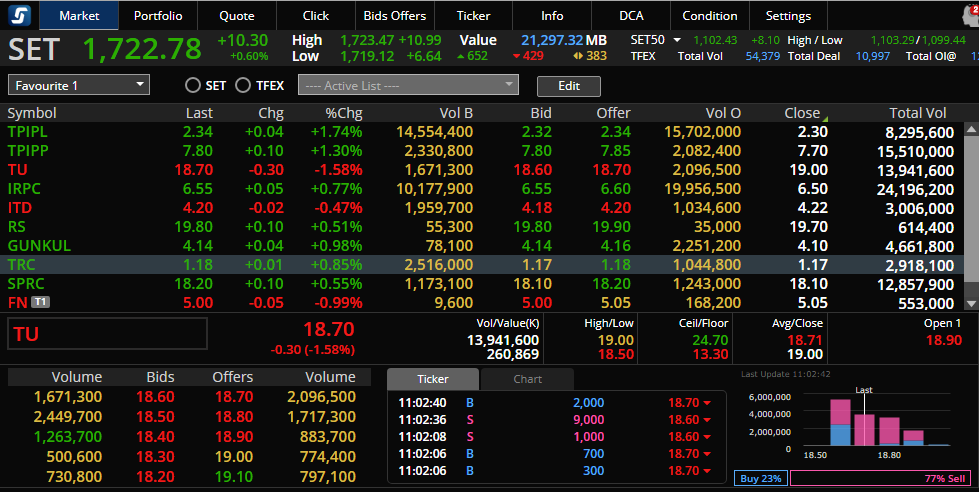Open the Active List dropdown
Image resolution: width=979 pixels, height=492 pixels.
408,85
